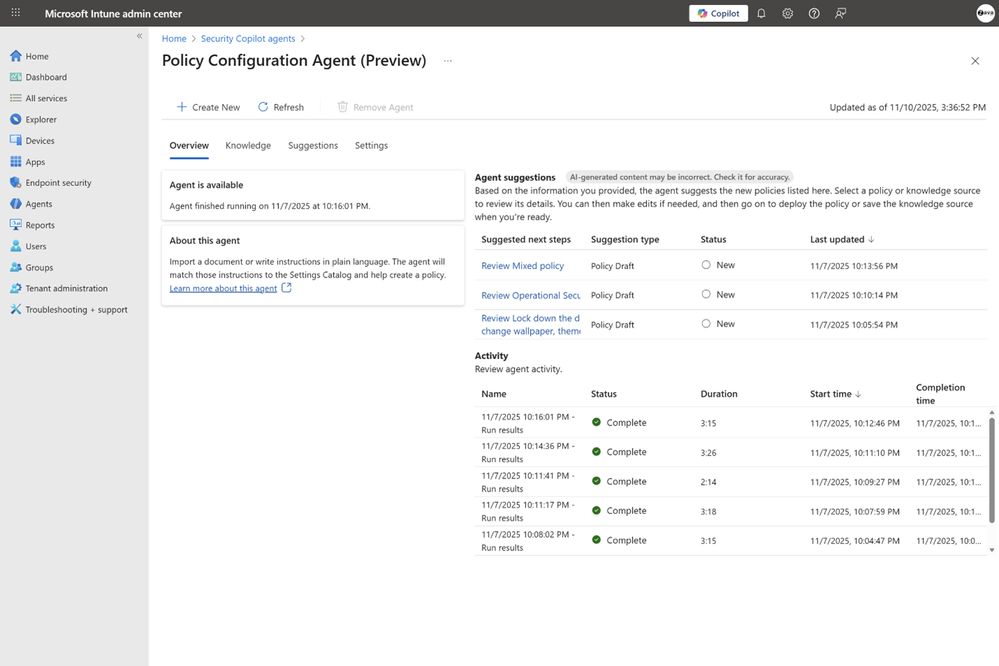Open the notifications bell in the top bar
This screenshot has height=666, width=999.
tap(759, 13)
